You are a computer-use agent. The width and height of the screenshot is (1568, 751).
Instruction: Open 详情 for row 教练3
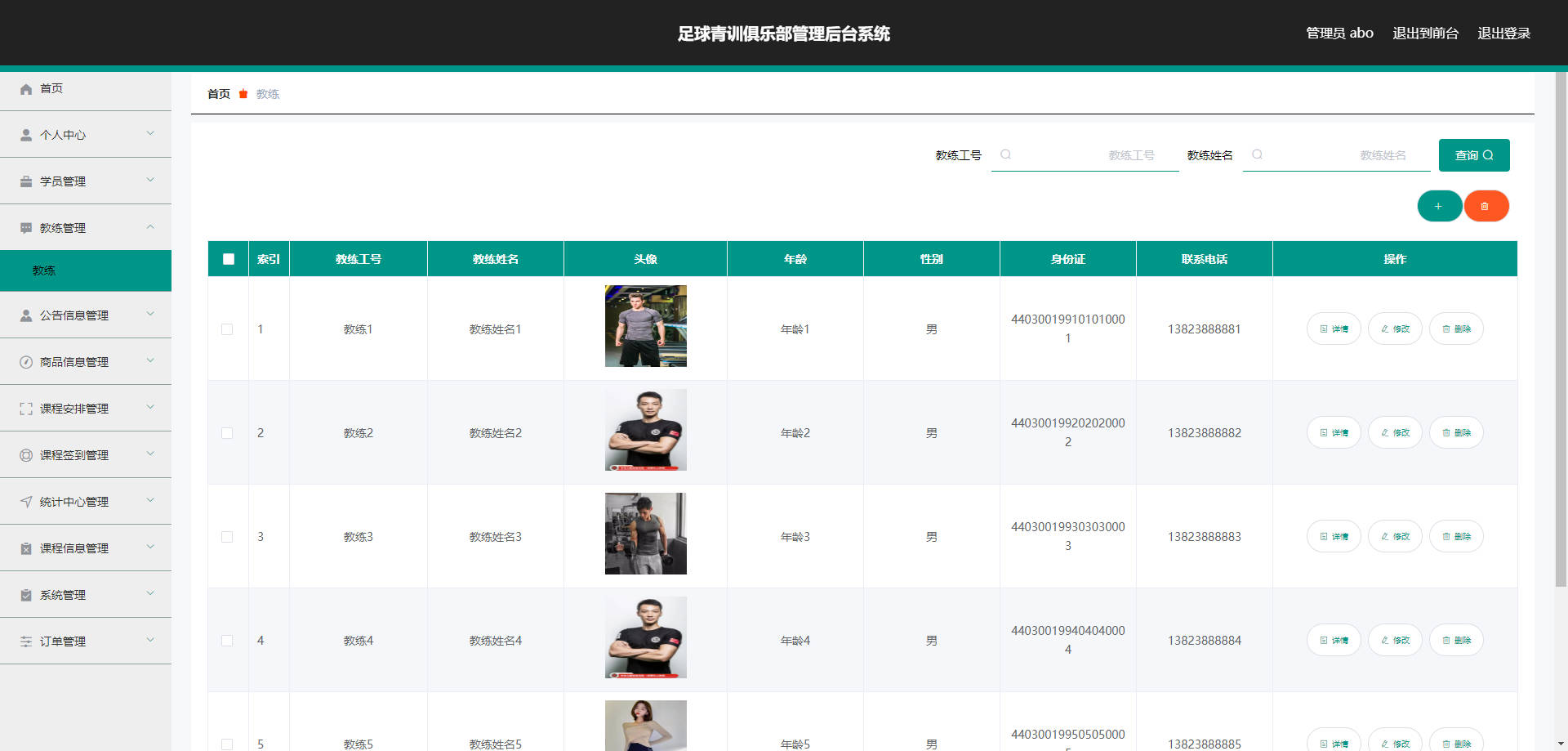click(x=1334, y=536)
